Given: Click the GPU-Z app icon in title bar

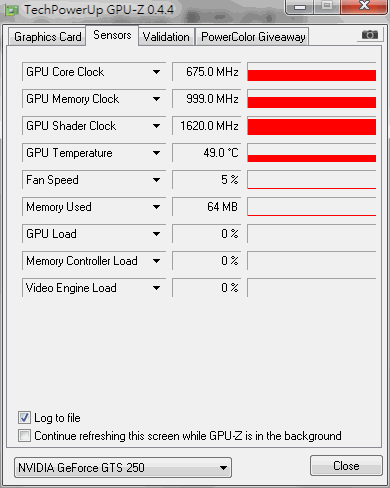Looking at the screenshot, I should 12,10.
